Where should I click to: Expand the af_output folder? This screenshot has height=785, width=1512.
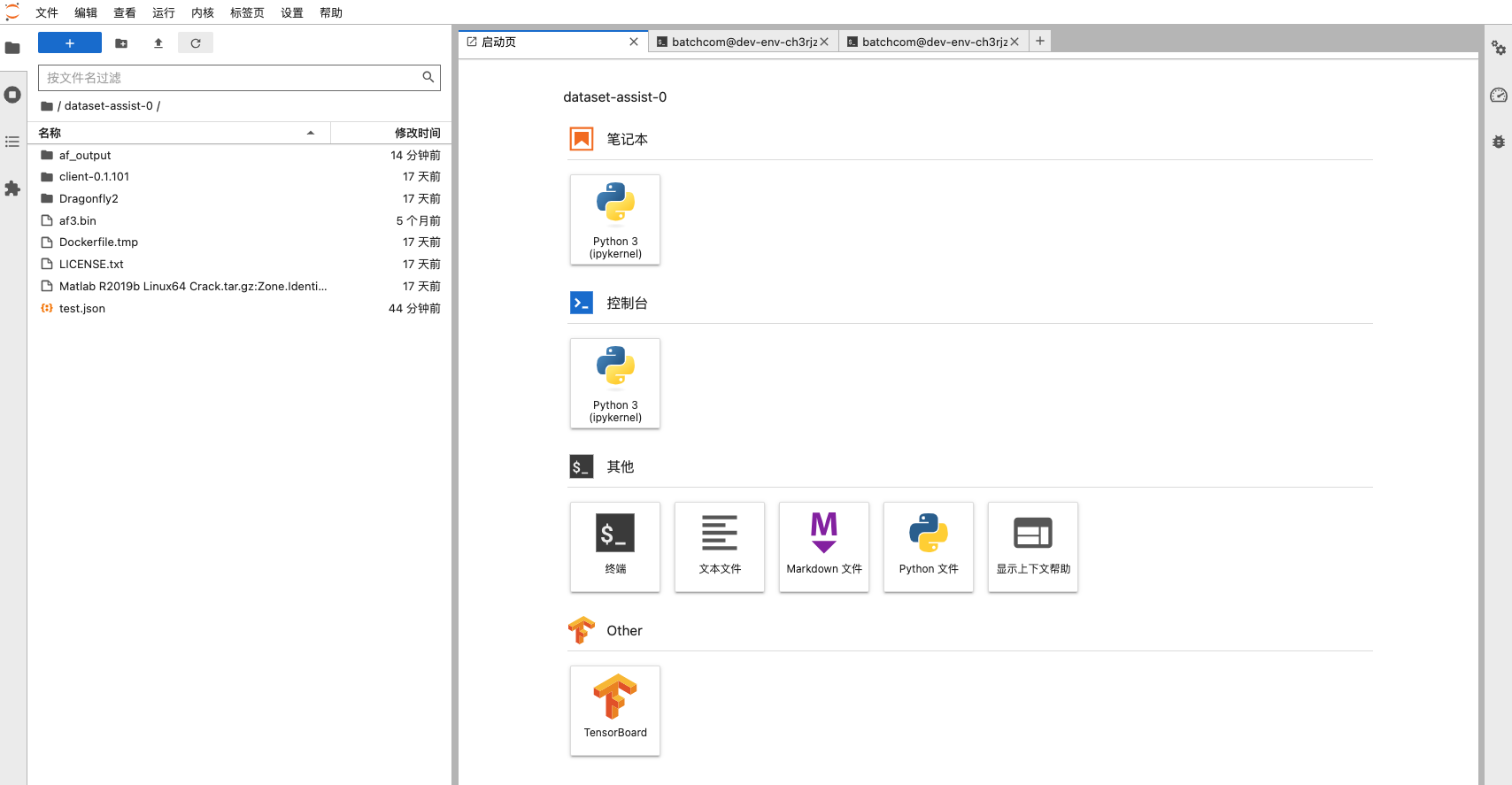pos(85,155)
